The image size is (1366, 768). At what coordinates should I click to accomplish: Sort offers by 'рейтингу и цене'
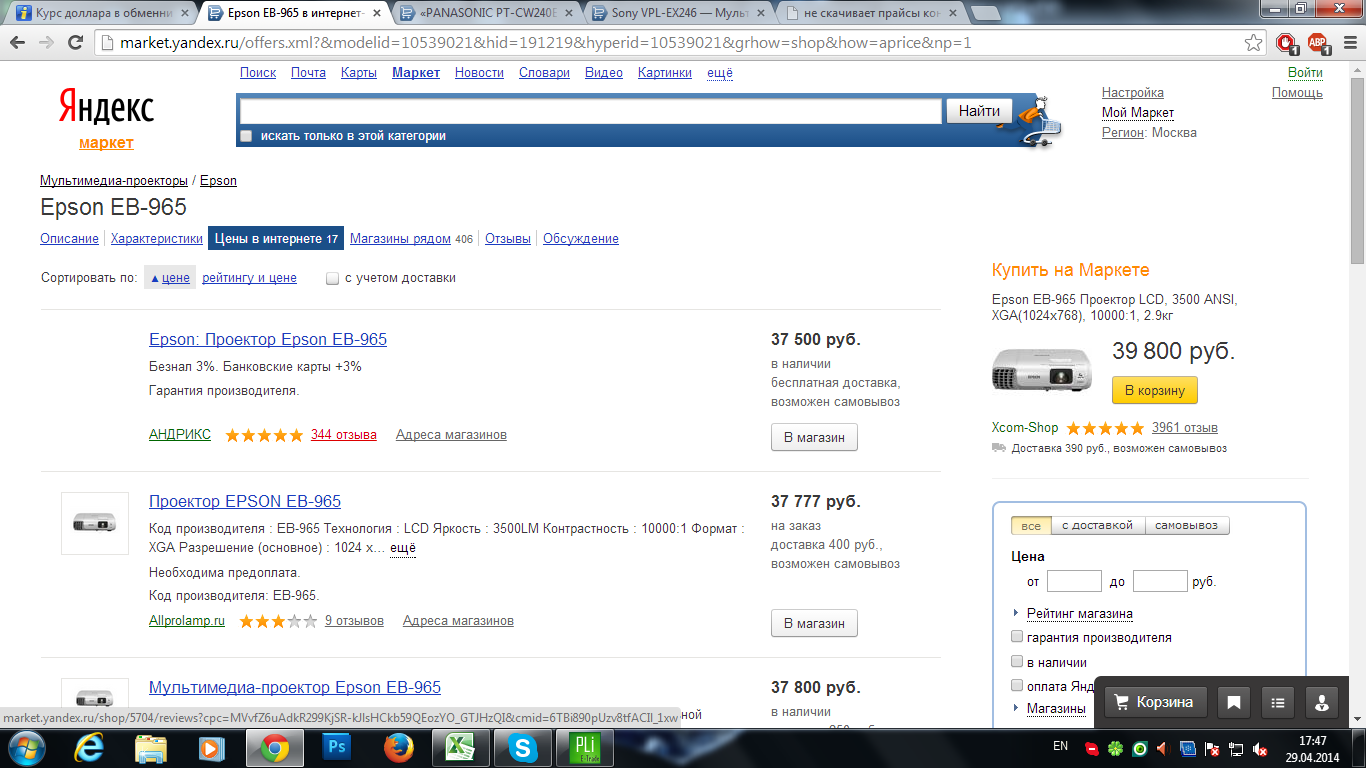tap(249, 278)
